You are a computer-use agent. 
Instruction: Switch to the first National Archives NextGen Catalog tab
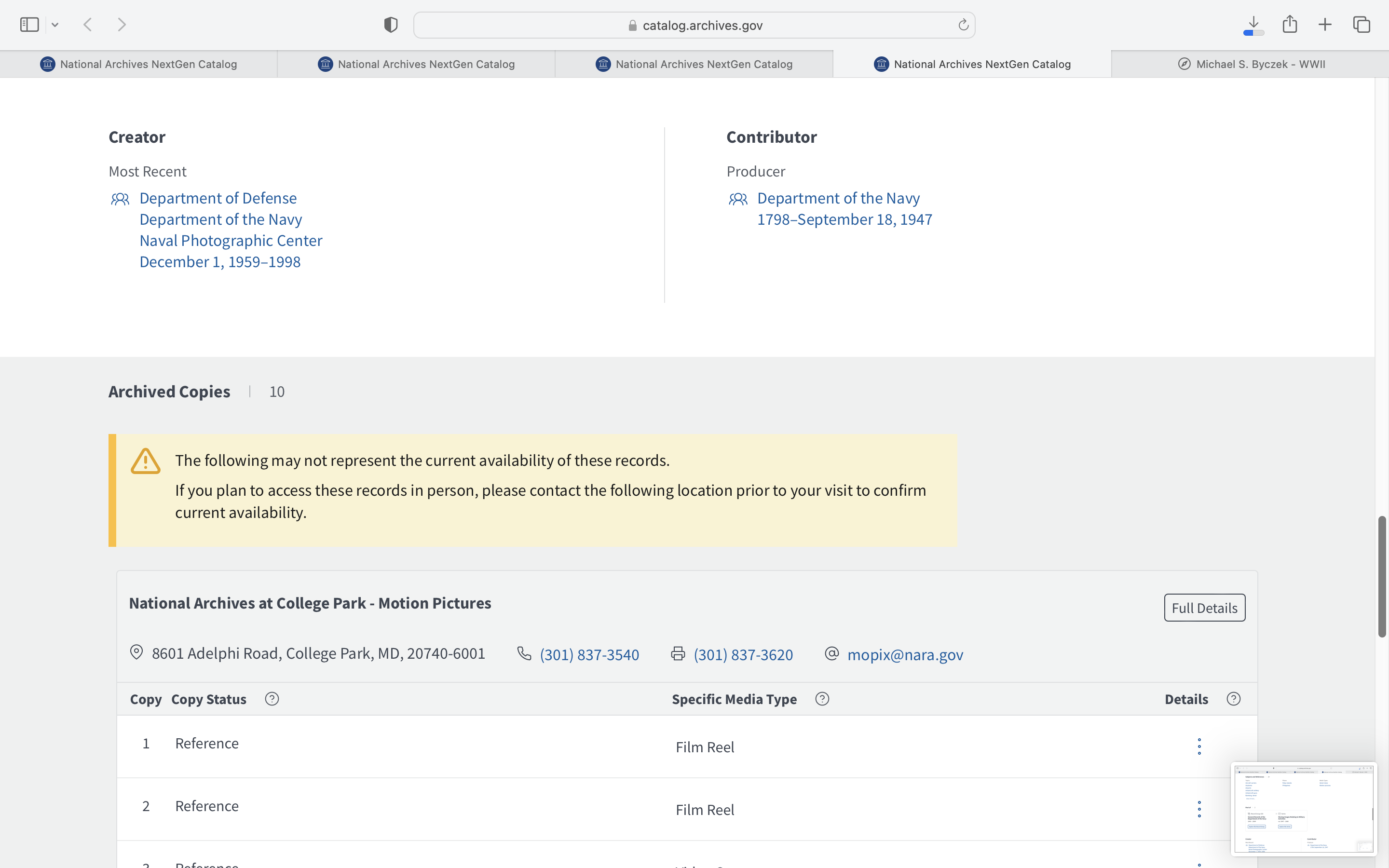click(138, 64)
